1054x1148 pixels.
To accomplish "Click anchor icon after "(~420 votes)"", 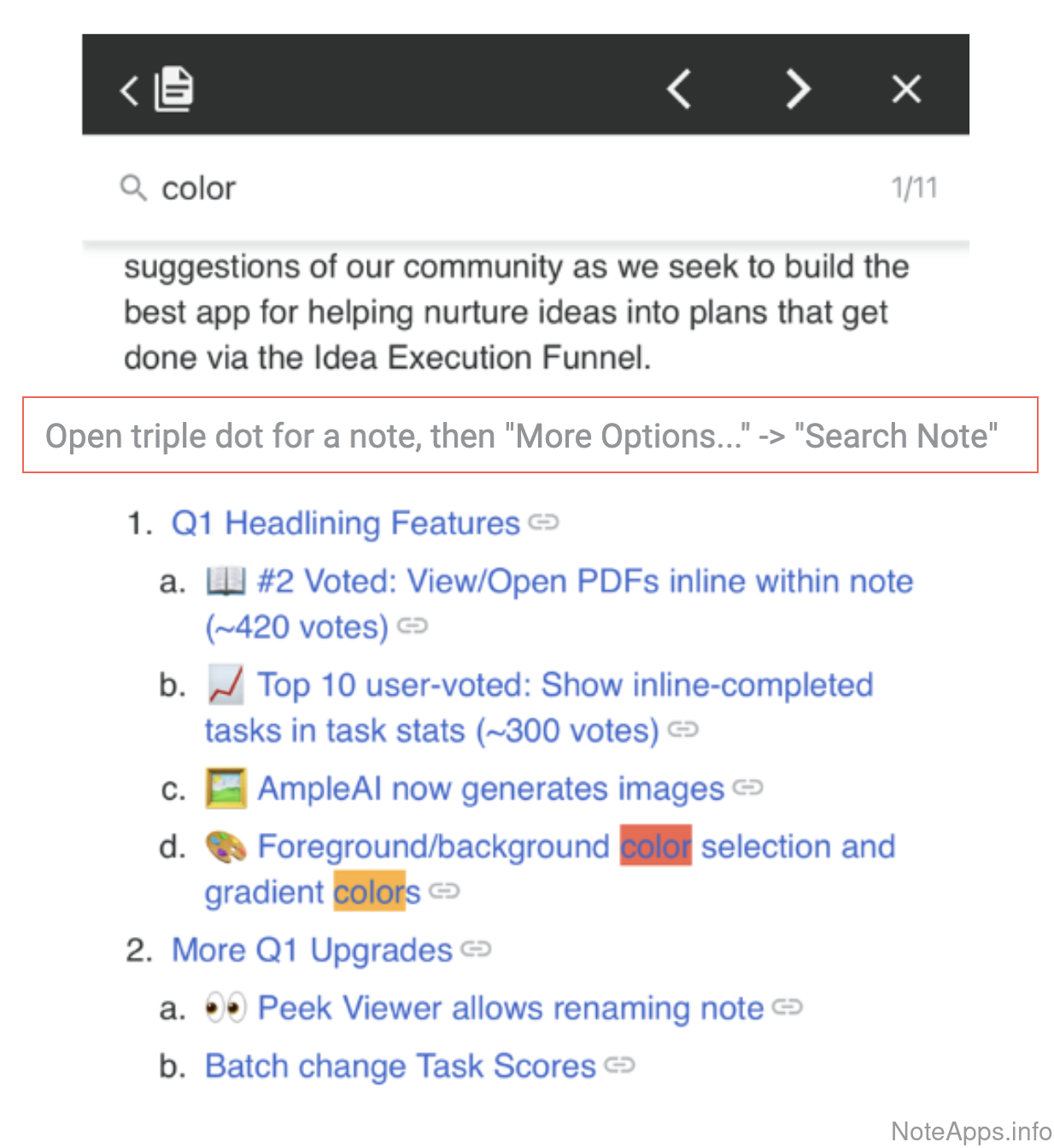I will pyautogui.click(x=413, y=626).
